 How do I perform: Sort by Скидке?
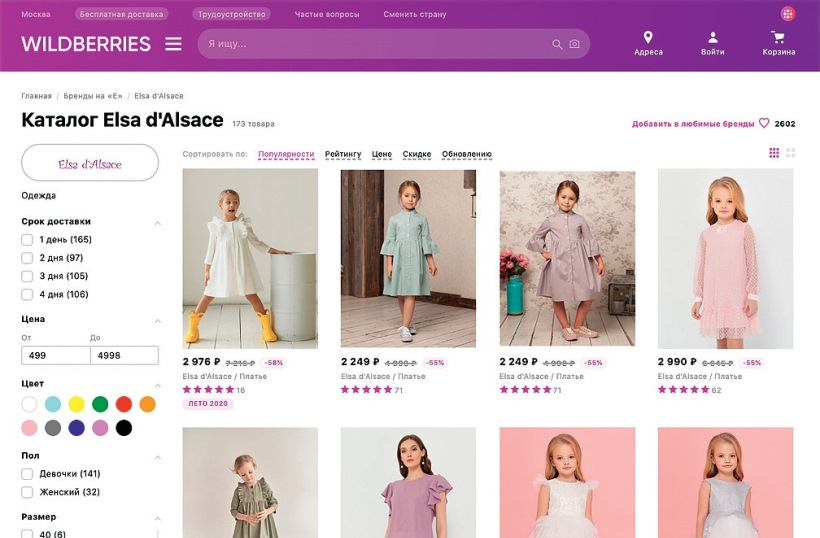pyautogui.click(x=417, y=154)
